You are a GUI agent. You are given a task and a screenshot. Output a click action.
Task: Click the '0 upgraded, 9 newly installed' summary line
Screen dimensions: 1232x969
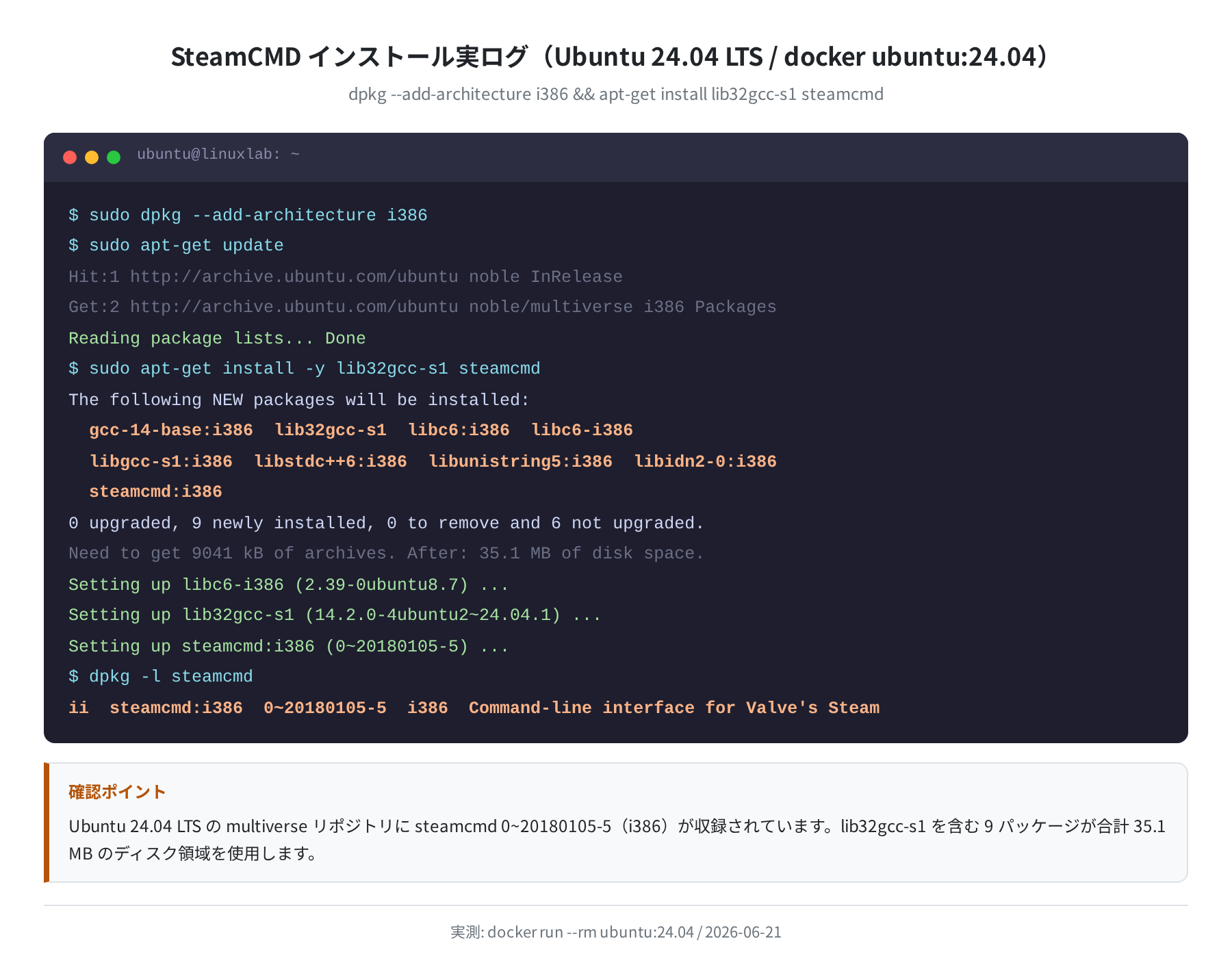click(x=386, y=523)
